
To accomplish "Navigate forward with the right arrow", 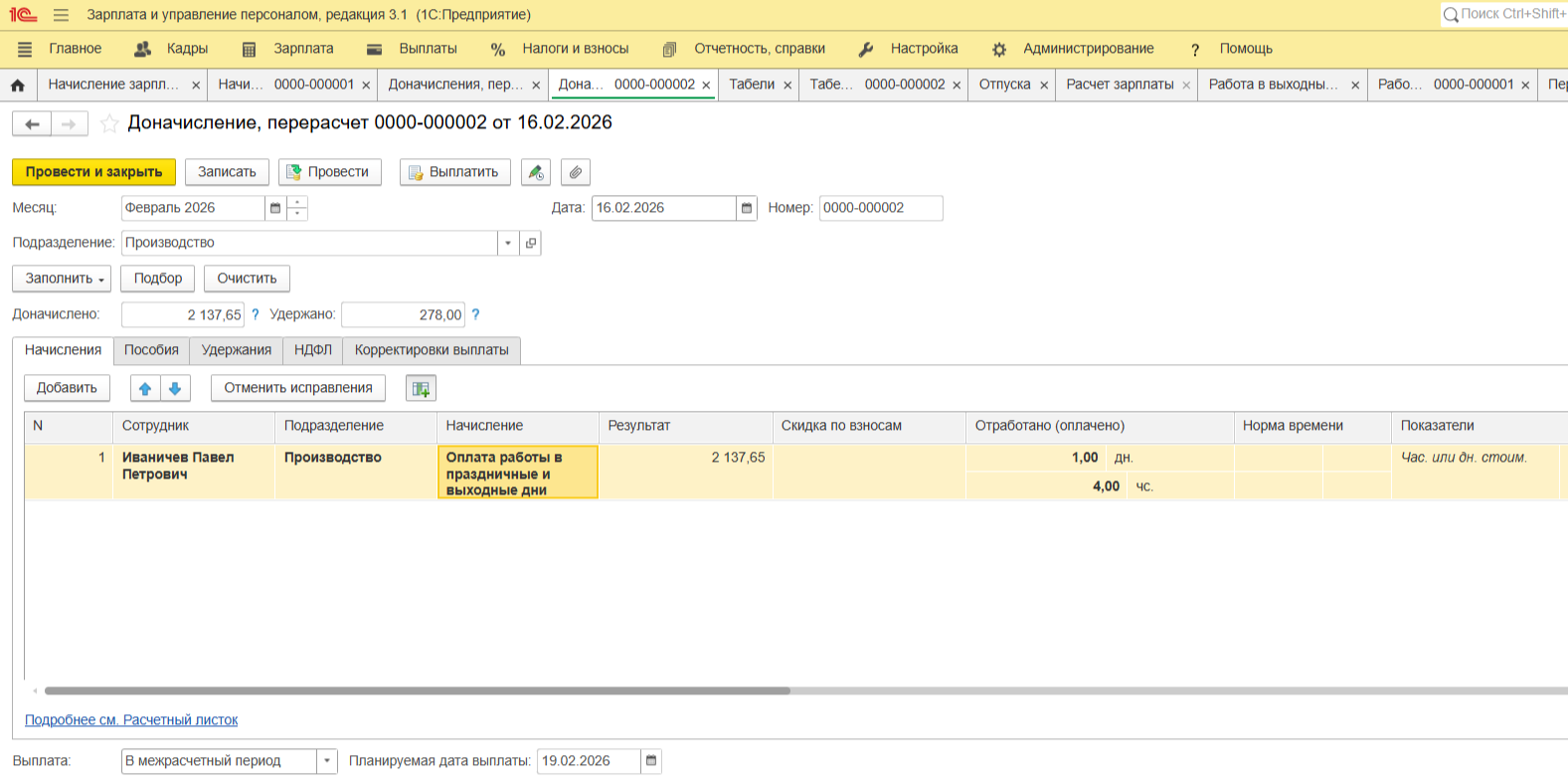I will pos(70,124).
